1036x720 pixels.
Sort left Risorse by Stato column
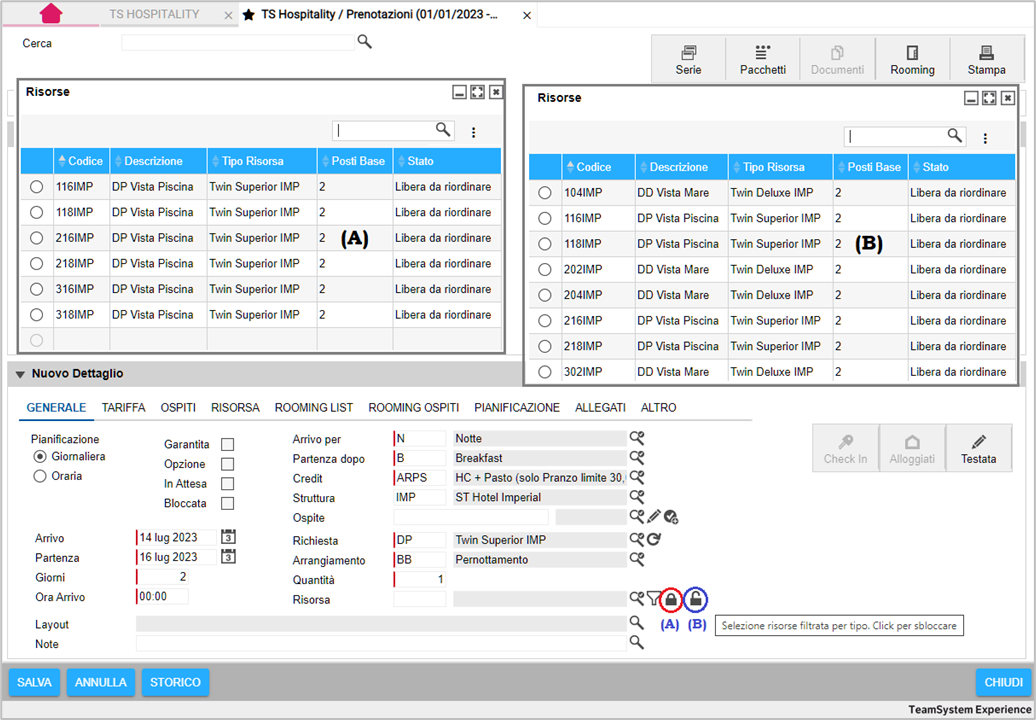(447, 161)
